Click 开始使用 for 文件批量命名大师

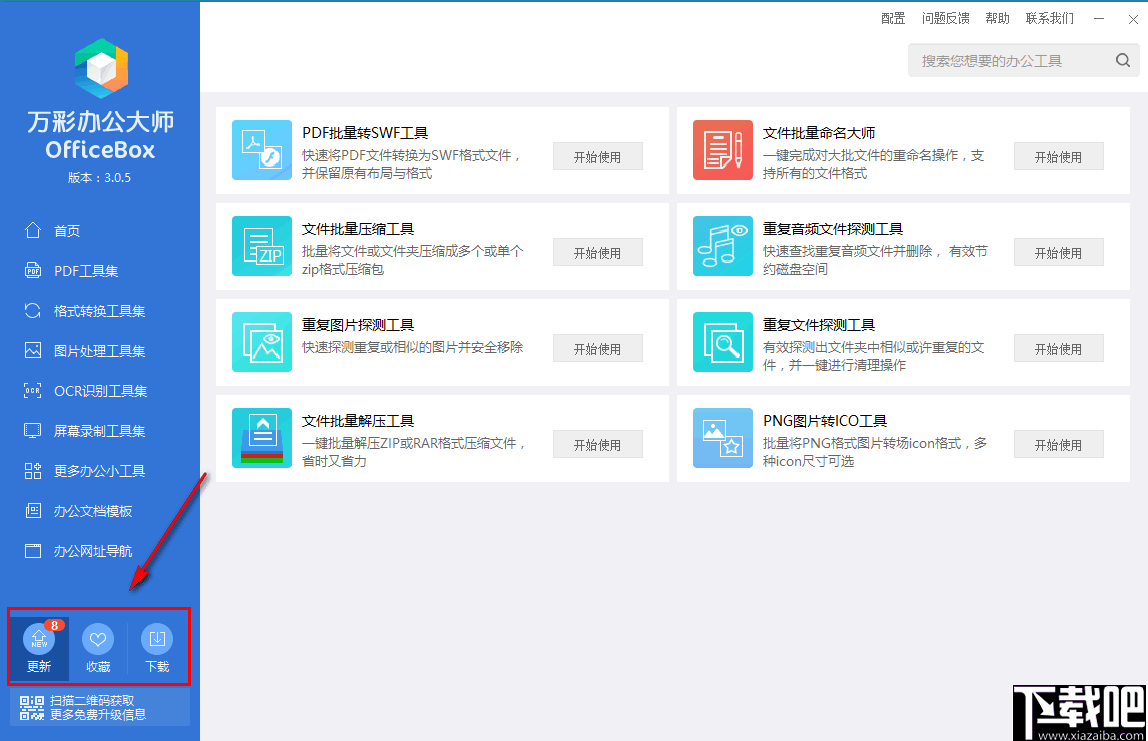tap(1058, 156)
